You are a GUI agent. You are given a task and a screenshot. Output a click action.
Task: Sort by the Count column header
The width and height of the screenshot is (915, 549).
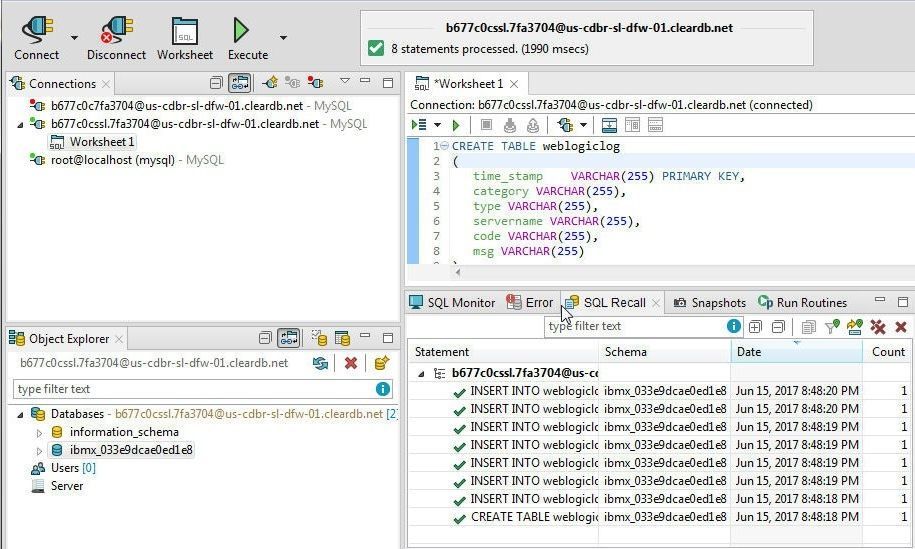[888, 352]
